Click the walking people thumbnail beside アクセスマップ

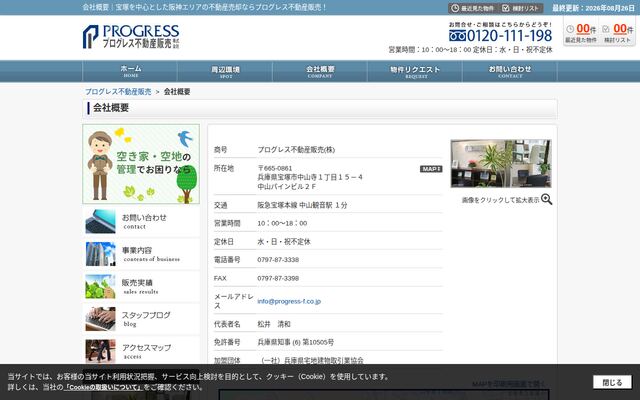tap(100, 351)
